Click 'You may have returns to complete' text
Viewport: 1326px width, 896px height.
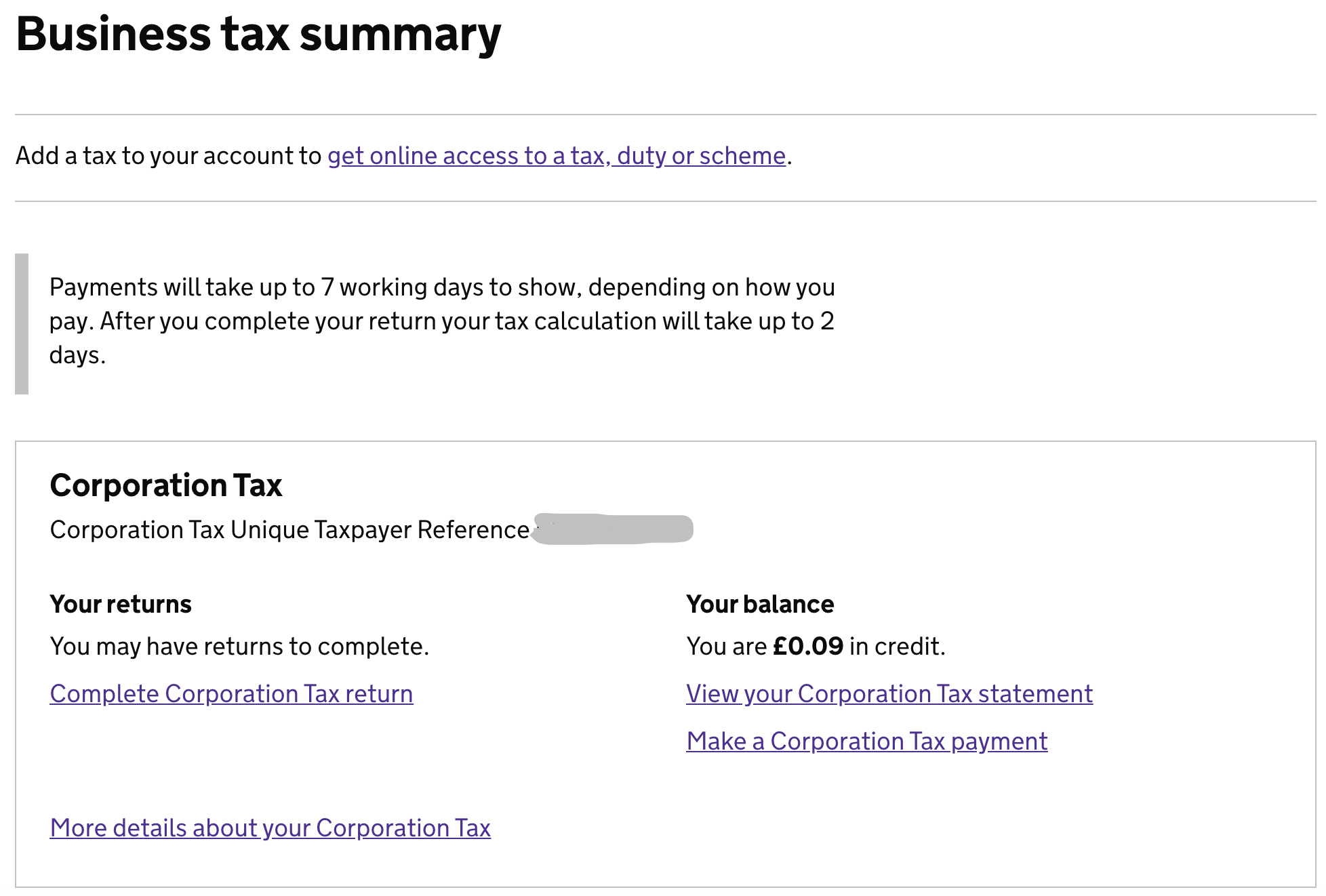(239, 647)
